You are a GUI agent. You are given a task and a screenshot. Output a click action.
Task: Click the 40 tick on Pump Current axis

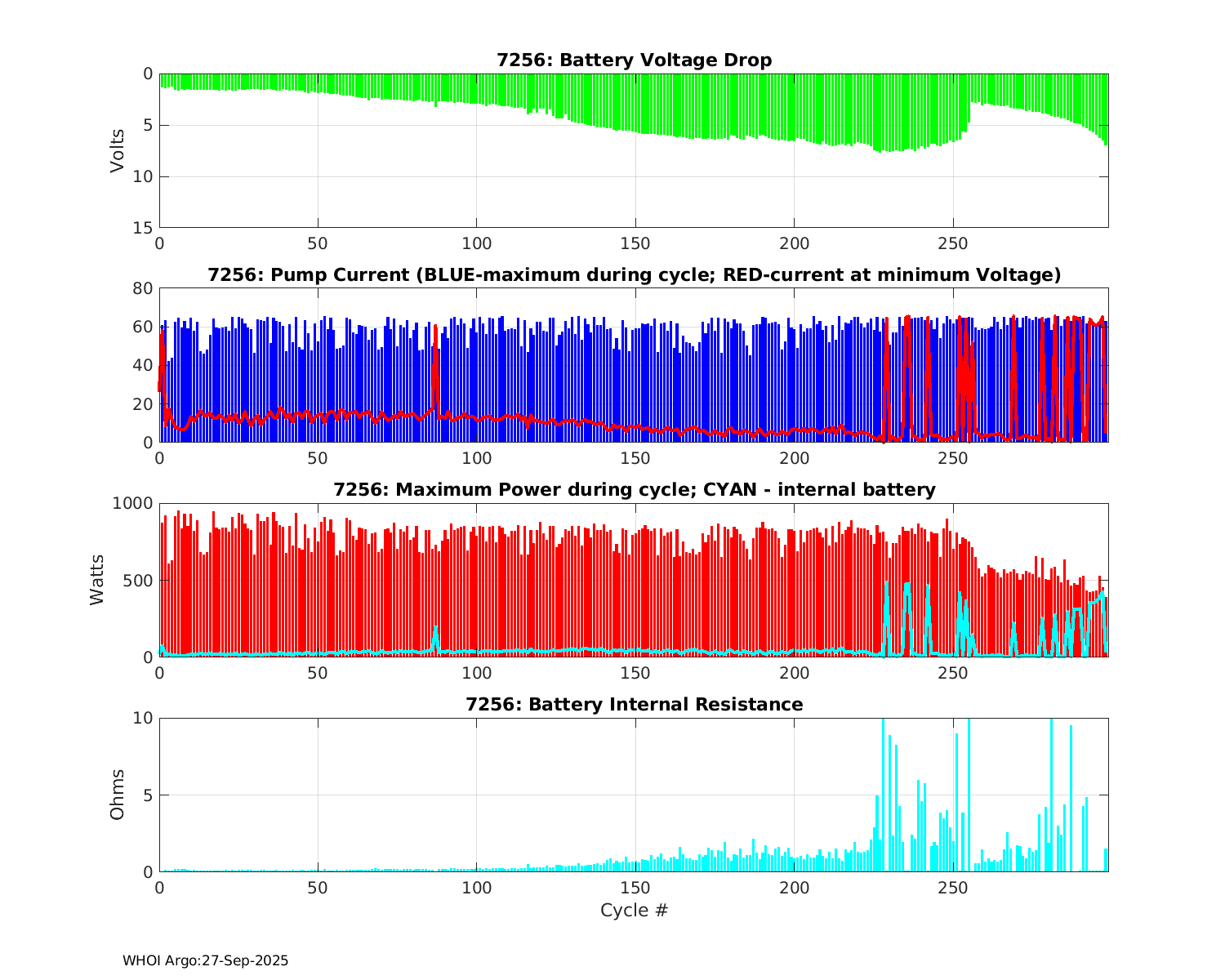pos(144,366)
